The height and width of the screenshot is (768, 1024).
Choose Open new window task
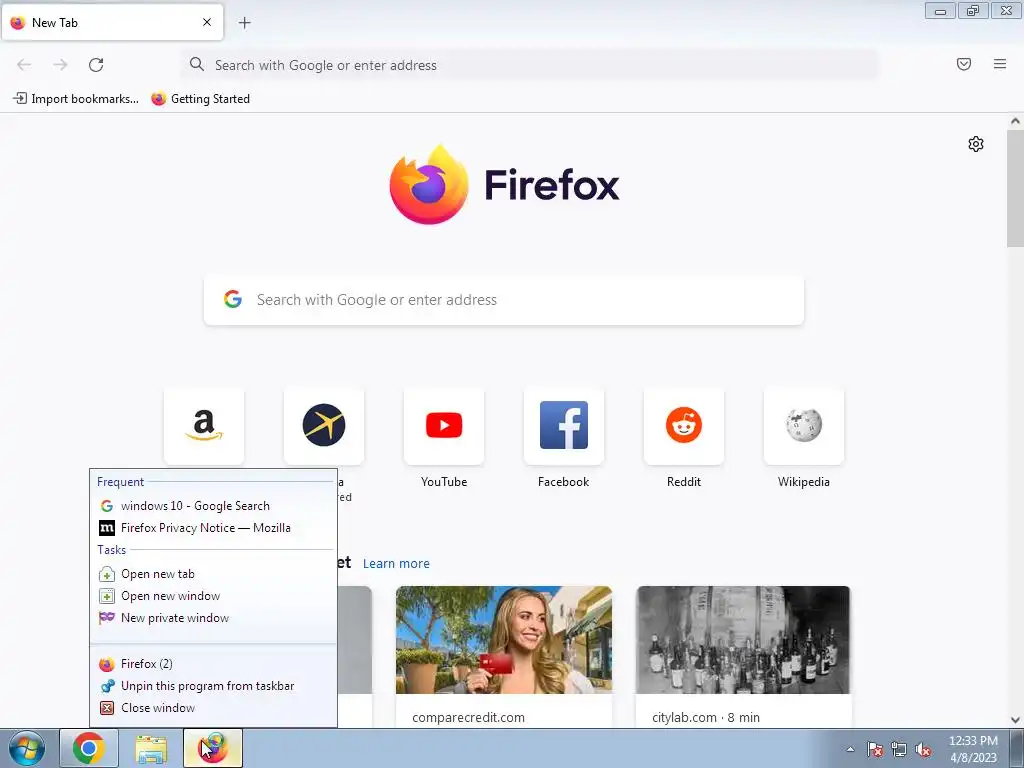coord(214,596)
